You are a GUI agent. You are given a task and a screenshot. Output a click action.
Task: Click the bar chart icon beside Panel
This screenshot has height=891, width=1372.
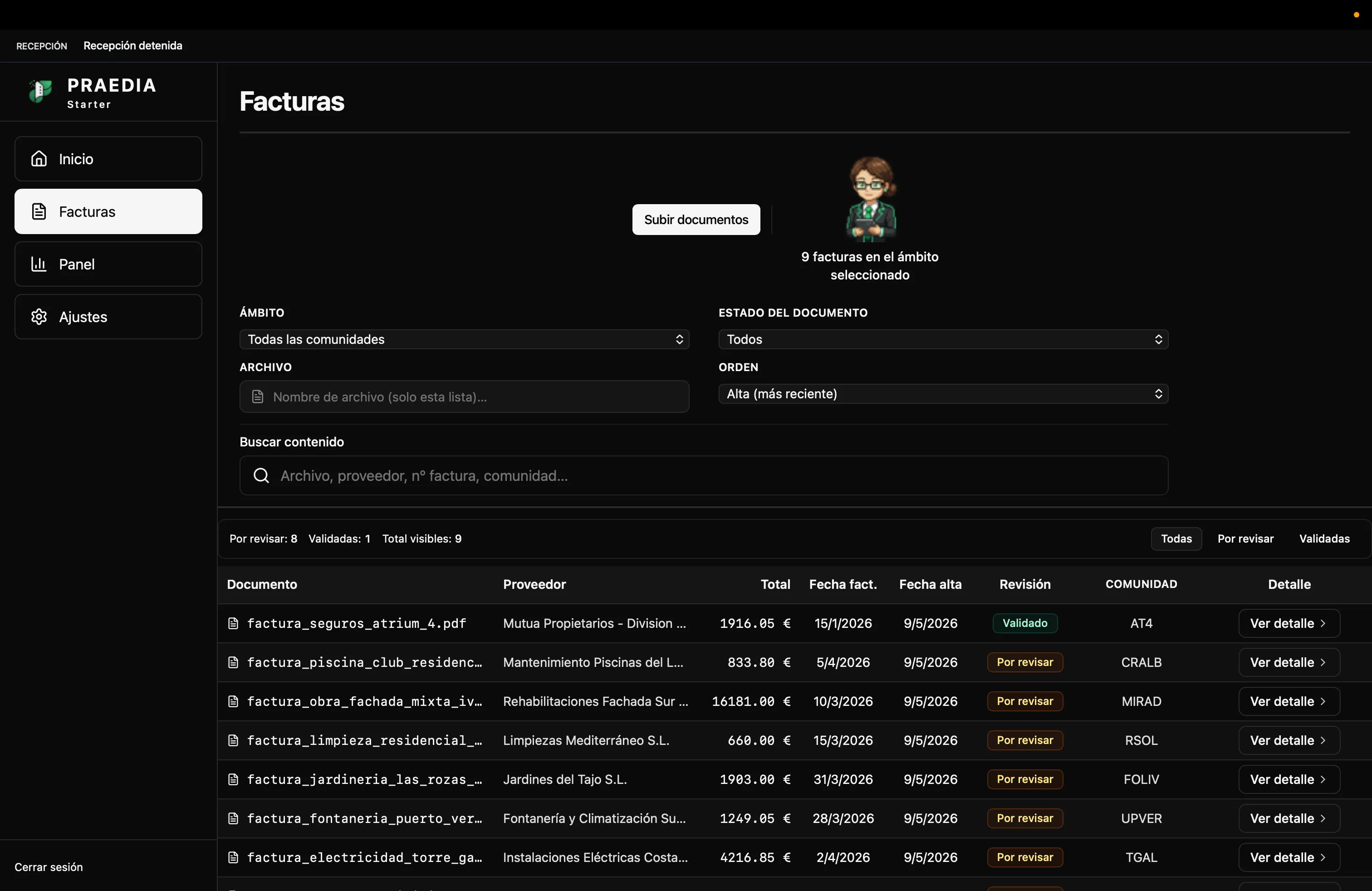[39, 264]
